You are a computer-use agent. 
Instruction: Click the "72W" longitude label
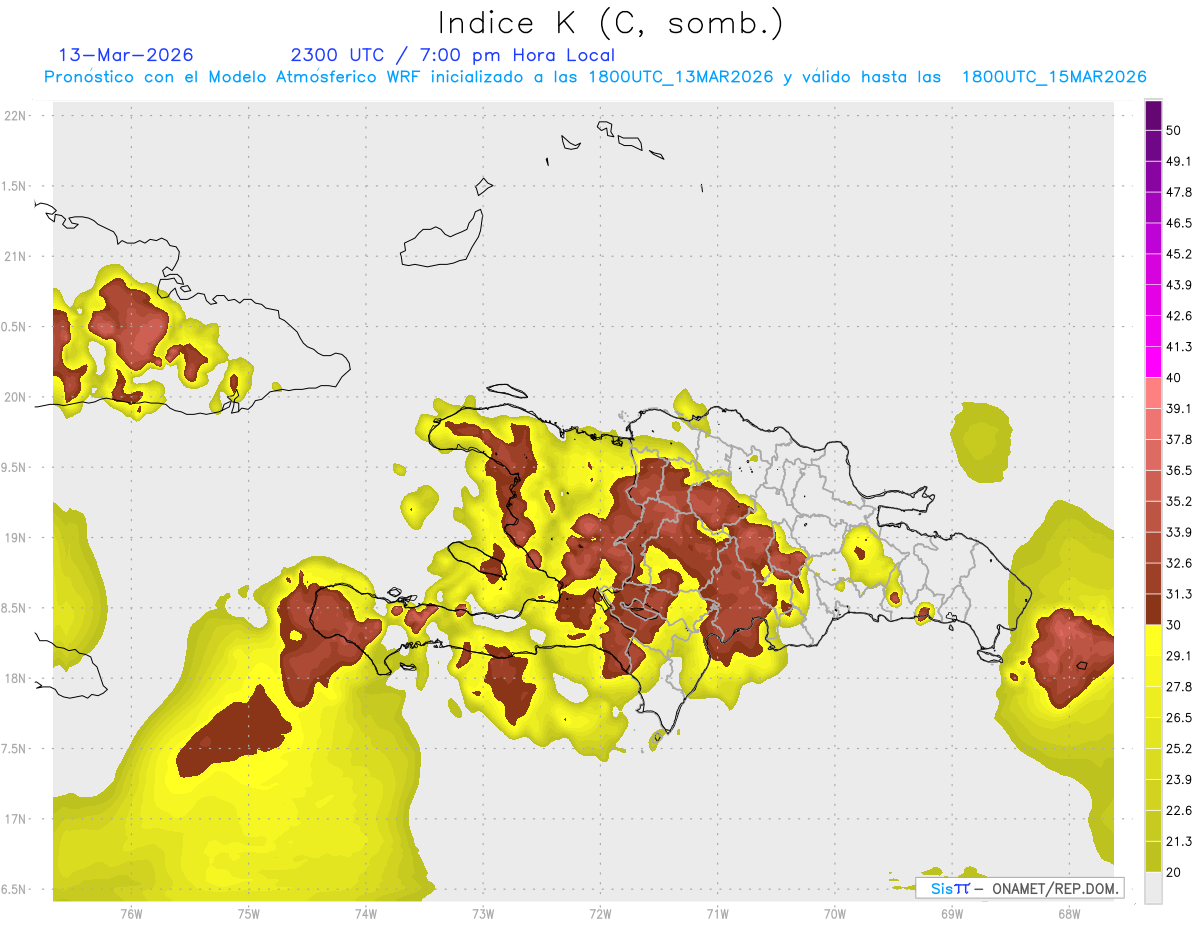[x=600, y=913]
